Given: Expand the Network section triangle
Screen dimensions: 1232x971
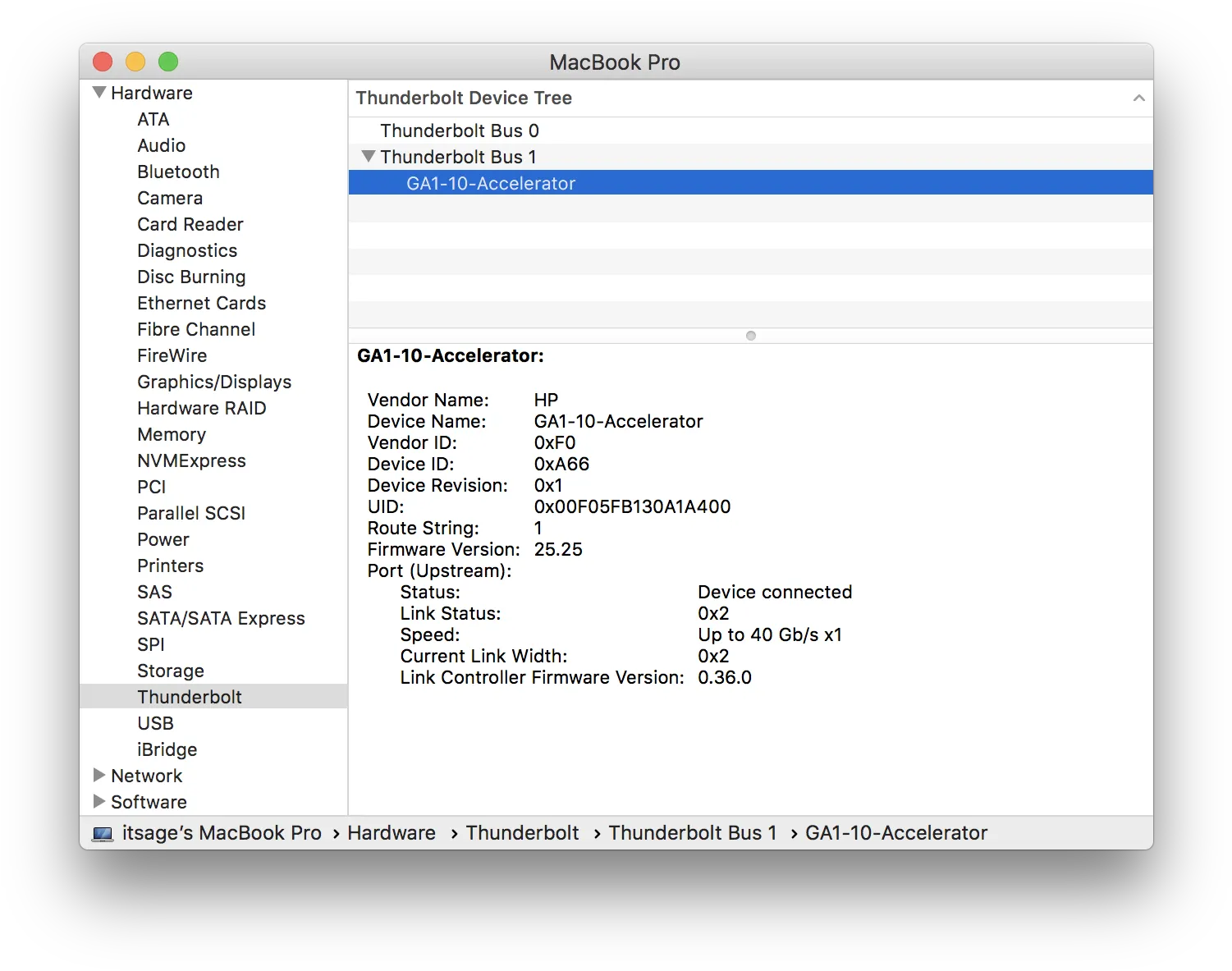Looking at the screenshot, I should [99, 775].
